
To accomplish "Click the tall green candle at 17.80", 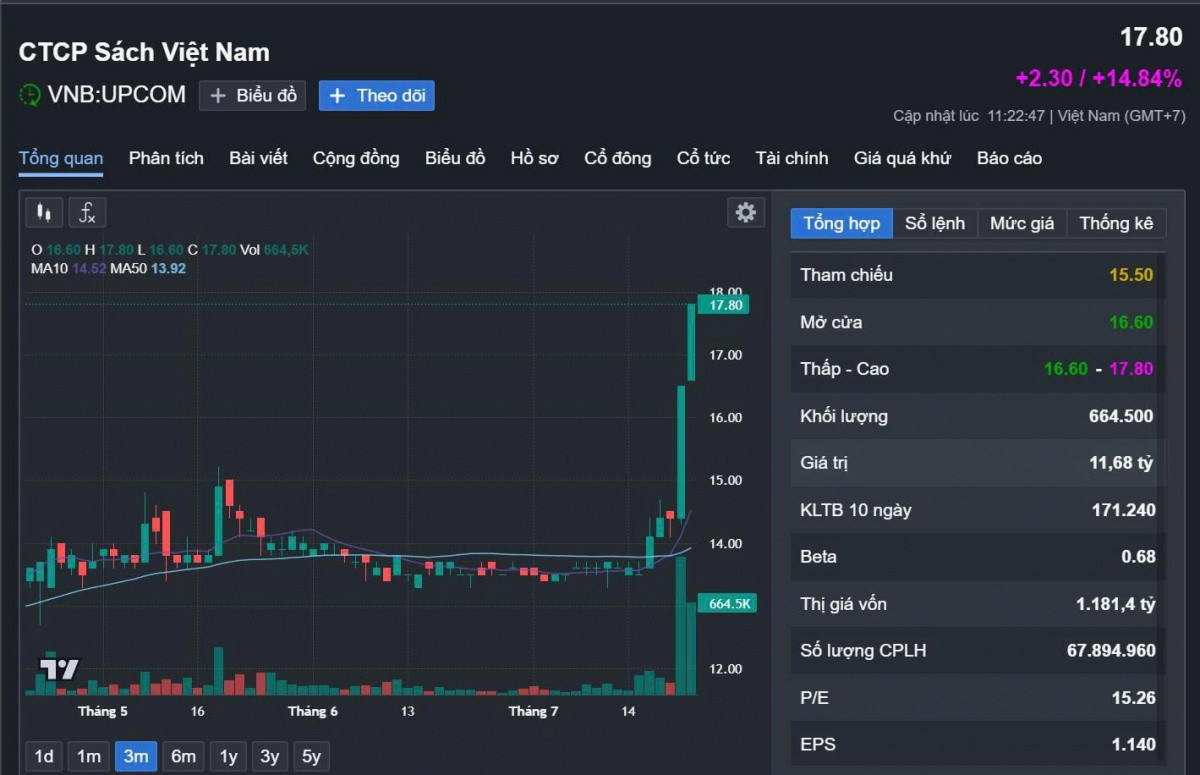I will pyautogui.click(x=691, y=342).
